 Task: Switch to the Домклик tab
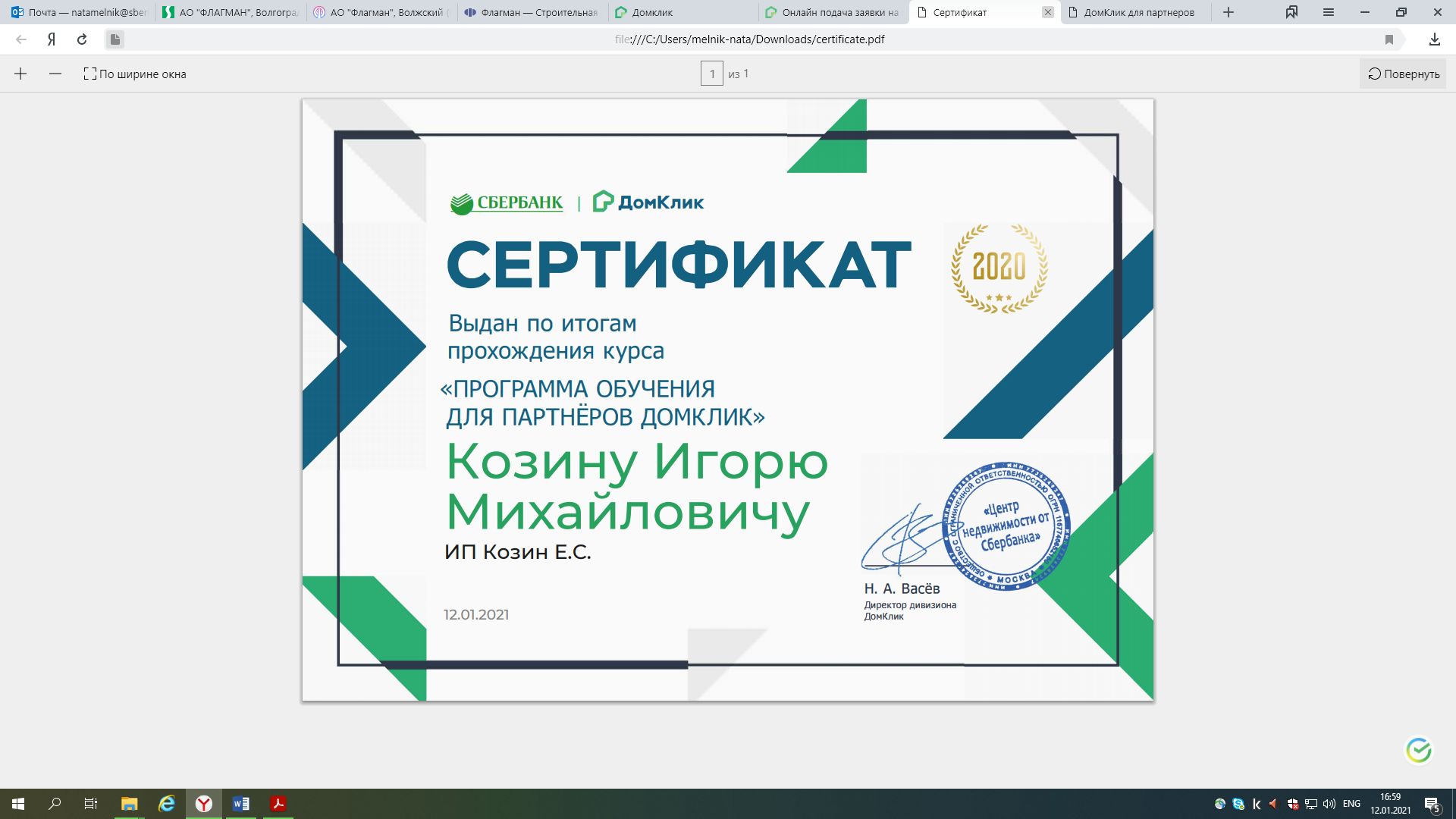point(683,12)
